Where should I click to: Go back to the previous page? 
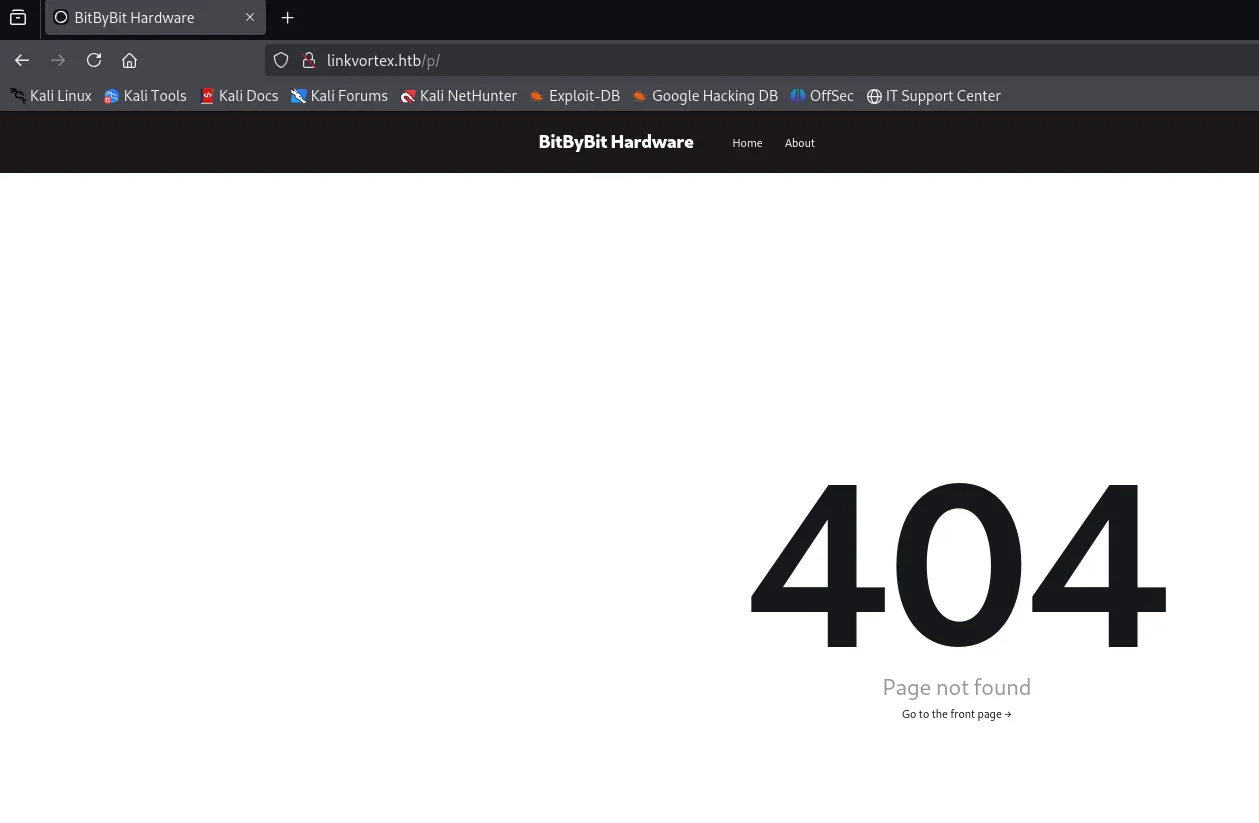[22, 61]
